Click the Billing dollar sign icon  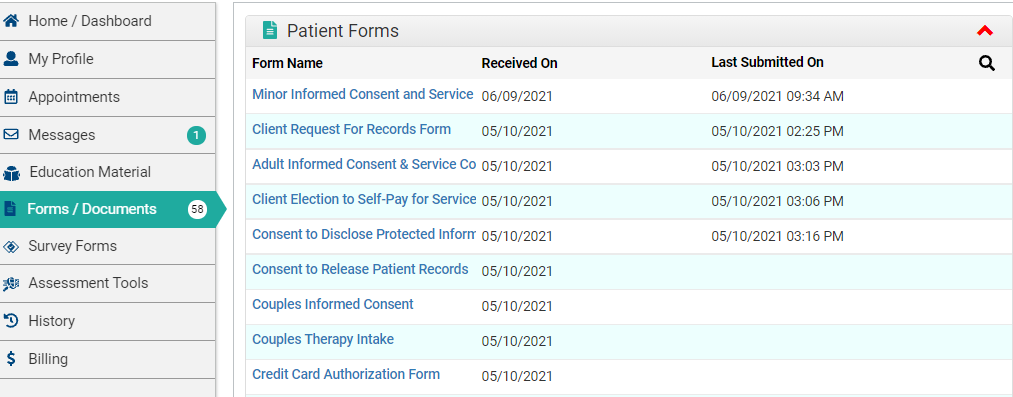tap(11, 358)
